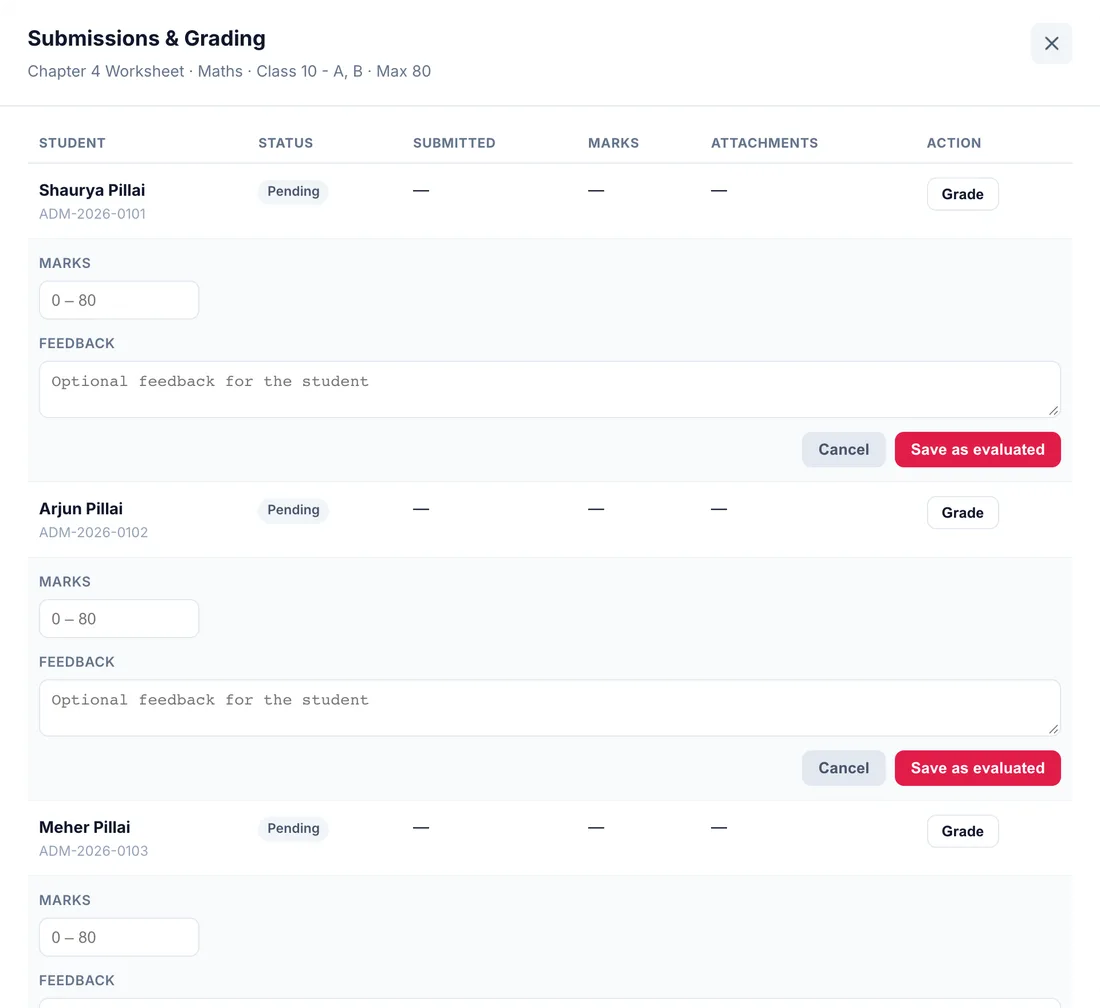The height and width of the screenshot is (1008, 1100).
Task: Click Grade button for Shaurya Pillai
Action: 962,194
